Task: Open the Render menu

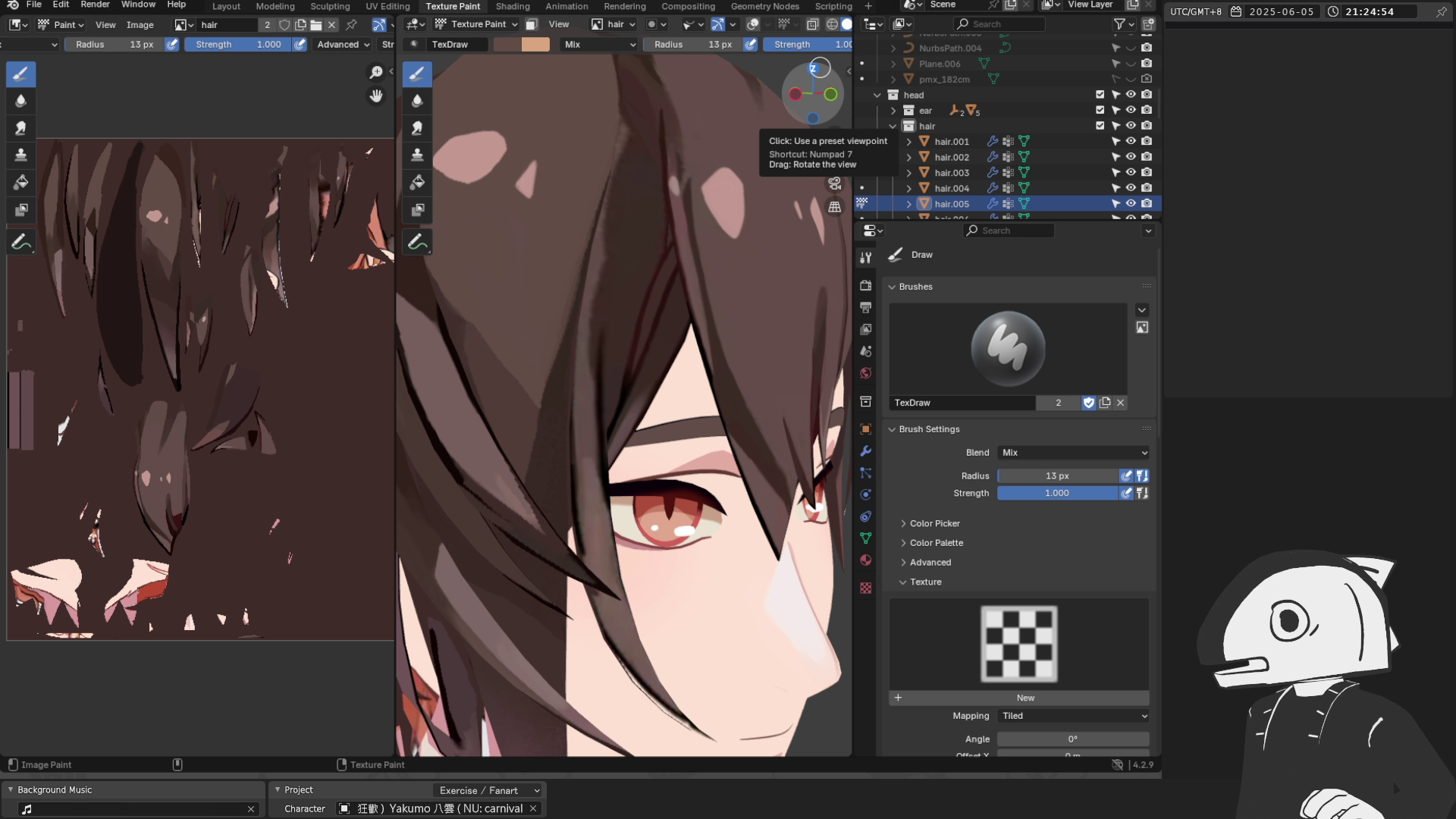Action: tap(96, 5)
